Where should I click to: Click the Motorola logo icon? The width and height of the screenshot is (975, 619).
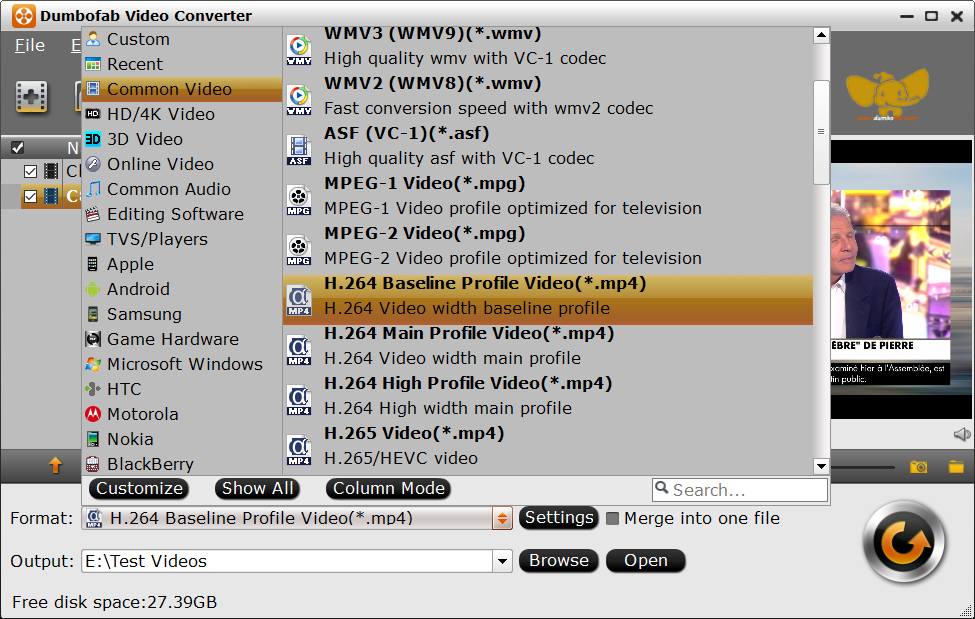click(x=93, y=414)
